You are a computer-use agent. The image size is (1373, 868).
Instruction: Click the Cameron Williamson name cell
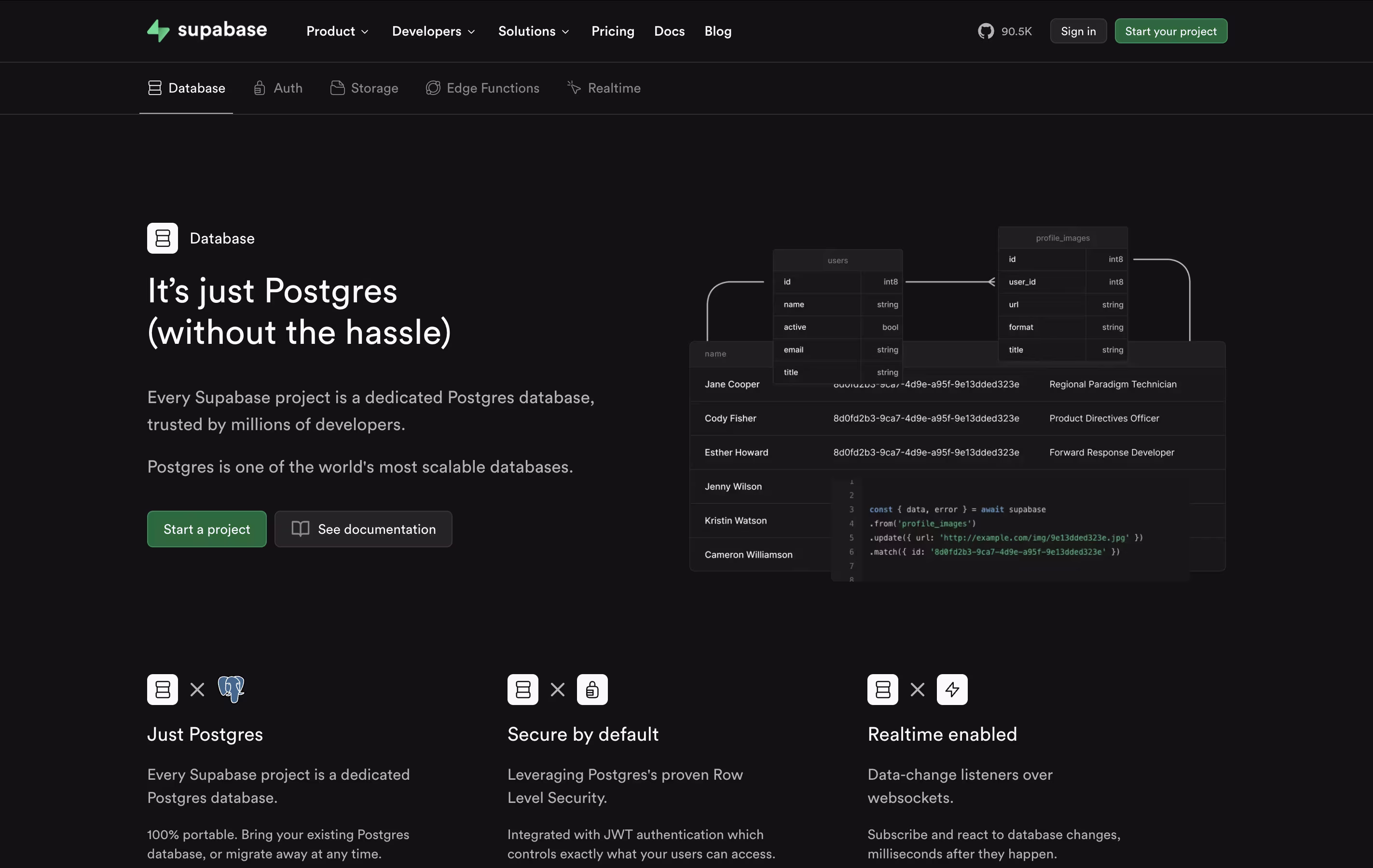tap(748, 555)
